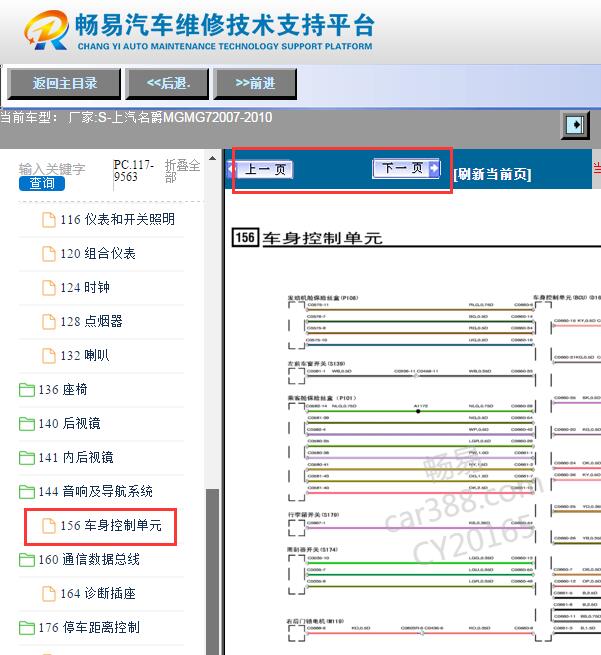601x655 pixels.
Task: Click 刷新当前页 refresh link
Action: [492, 174]
